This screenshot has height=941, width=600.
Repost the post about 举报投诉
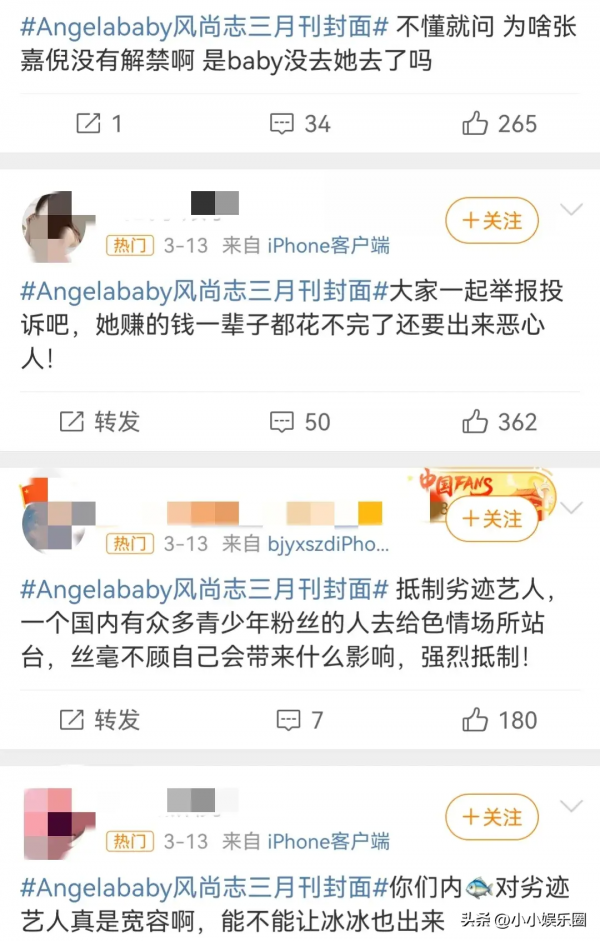(100, 421)
